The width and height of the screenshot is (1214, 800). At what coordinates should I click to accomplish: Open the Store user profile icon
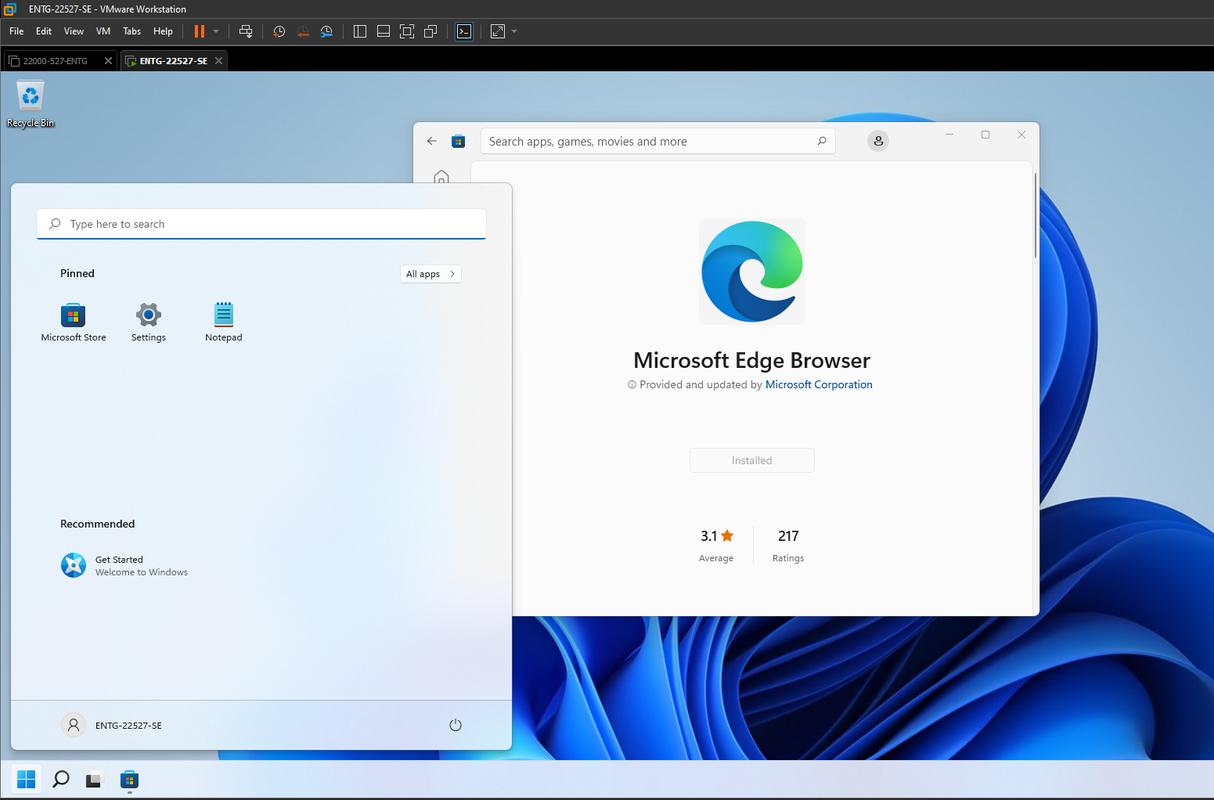878,141
